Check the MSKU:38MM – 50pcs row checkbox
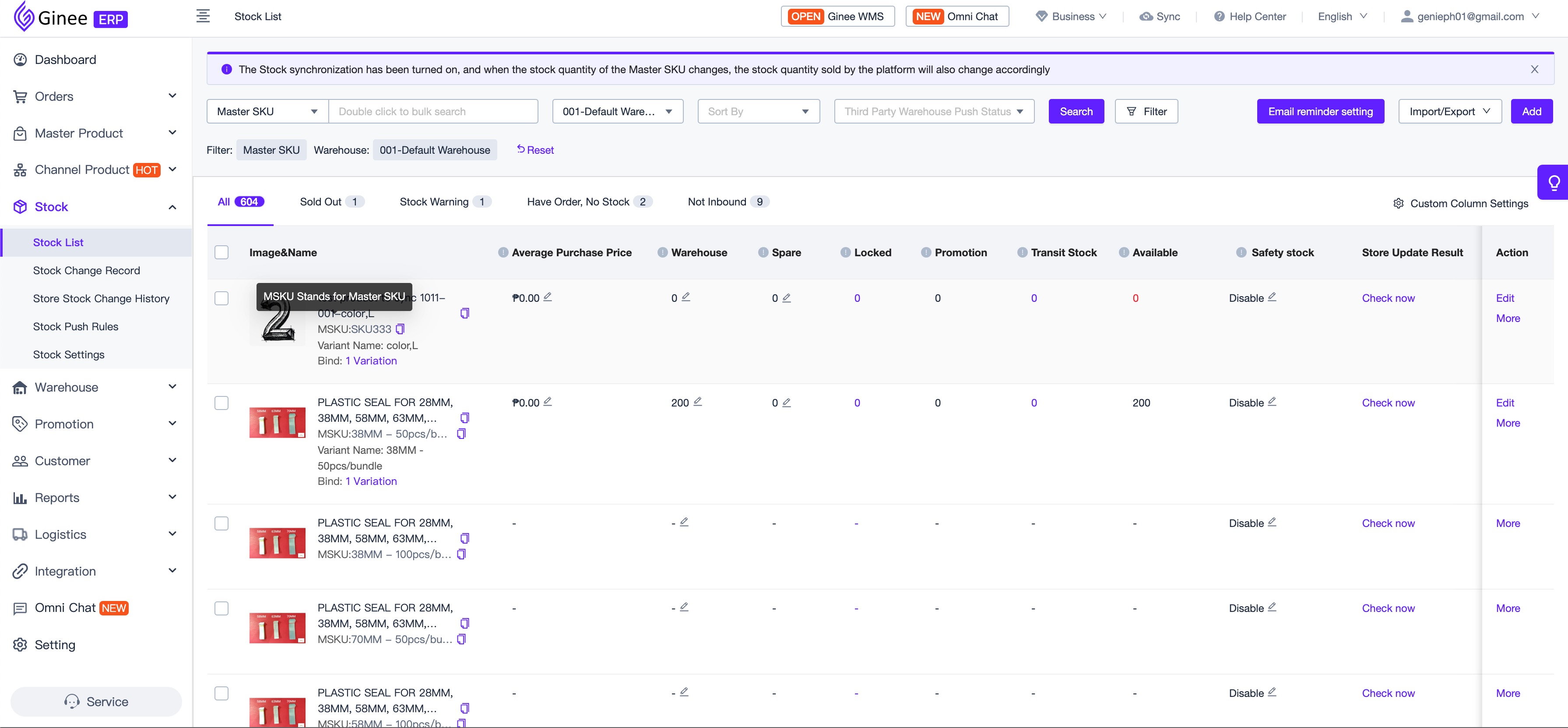Screen dimensions: 1568x728 [221, 403]
